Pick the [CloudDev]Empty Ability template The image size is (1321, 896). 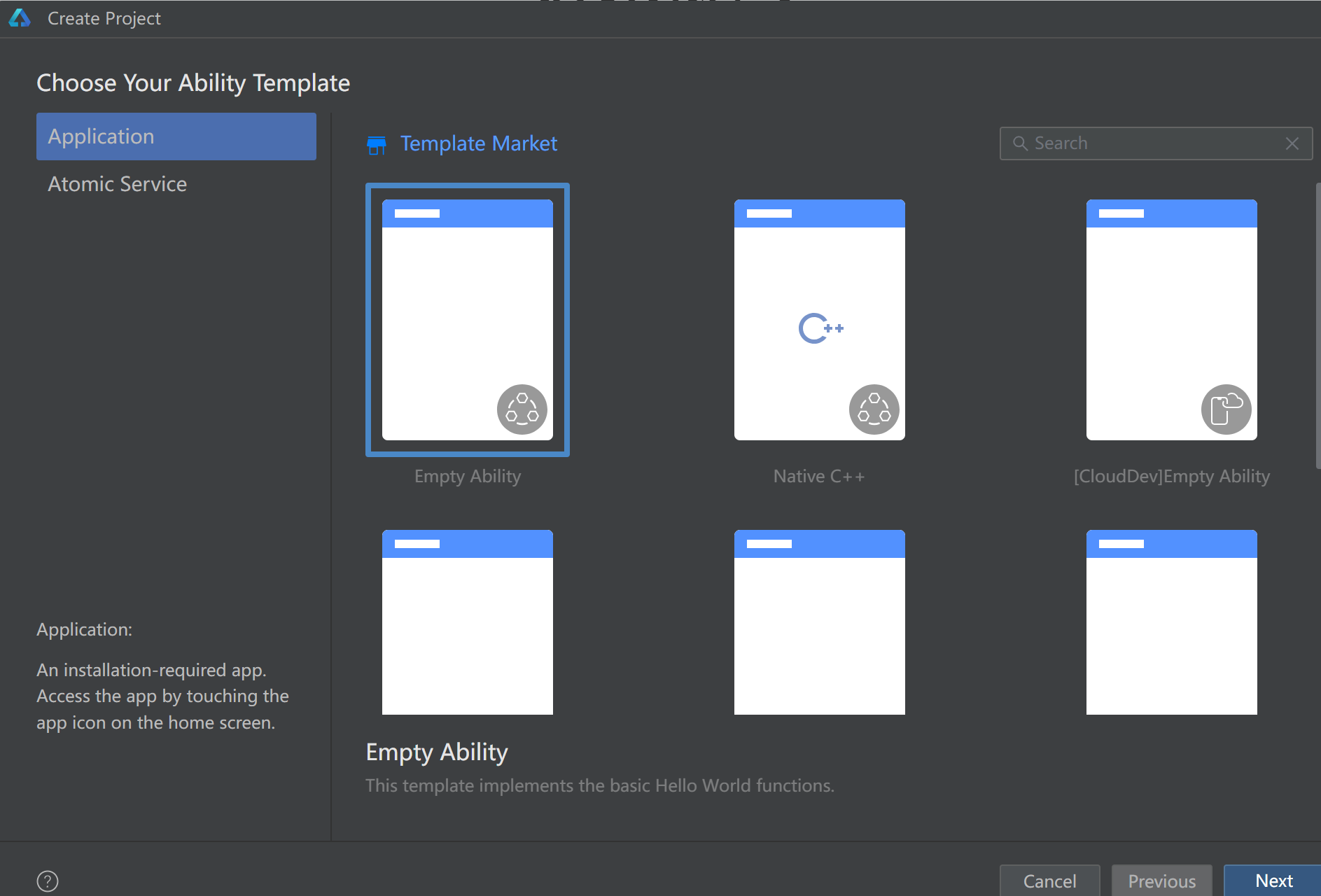(x=1171, y=319)
